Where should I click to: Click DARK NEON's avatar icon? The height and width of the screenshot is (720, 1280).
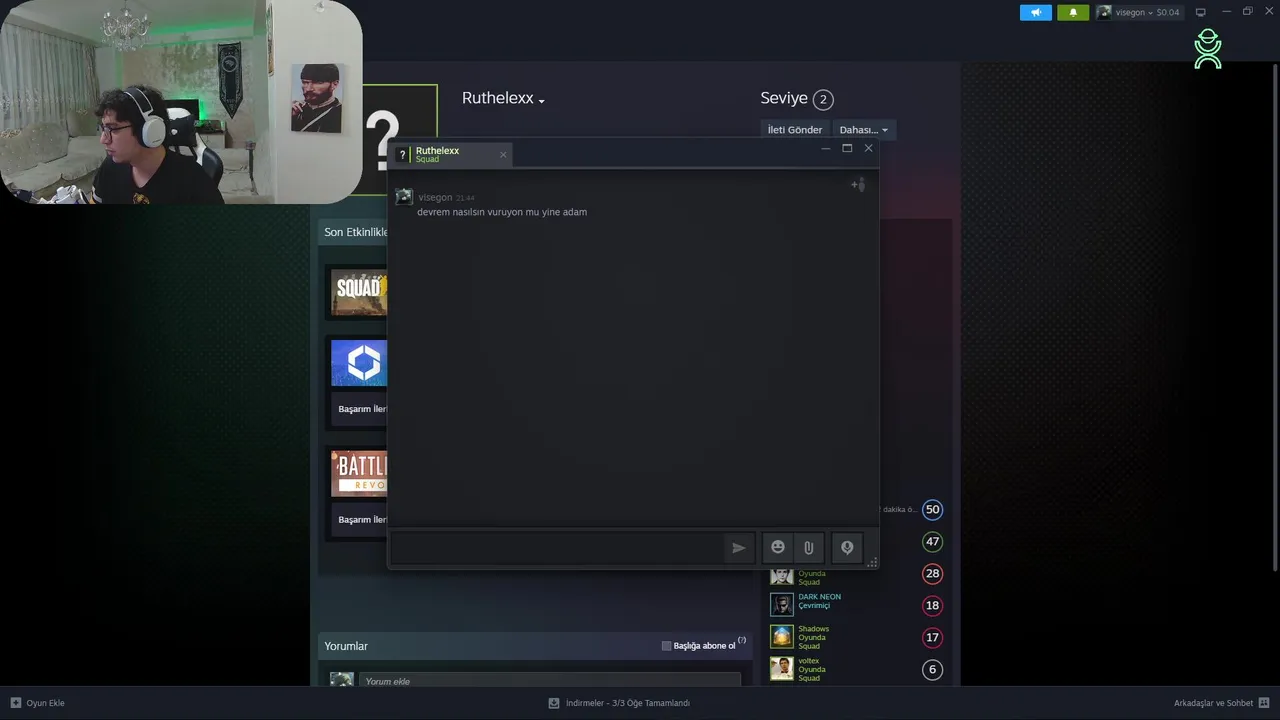pos(782,605)
